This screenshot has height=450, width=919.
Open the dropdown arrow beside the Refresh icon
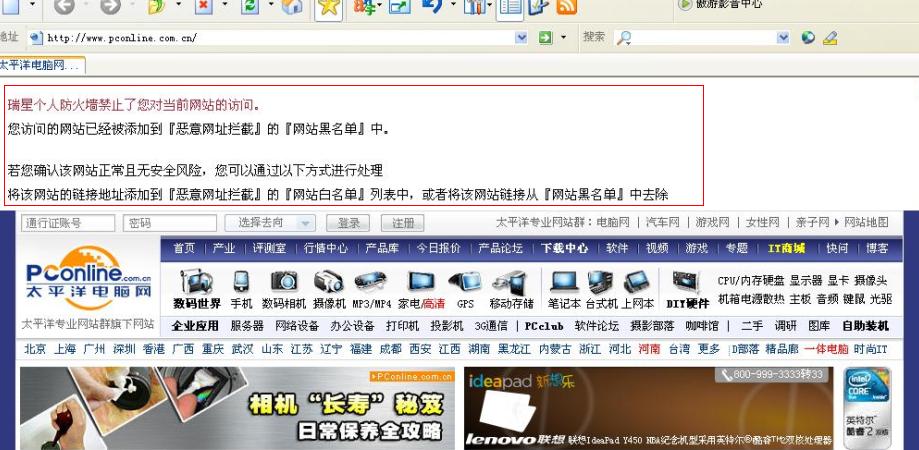(x=271, y=4)
